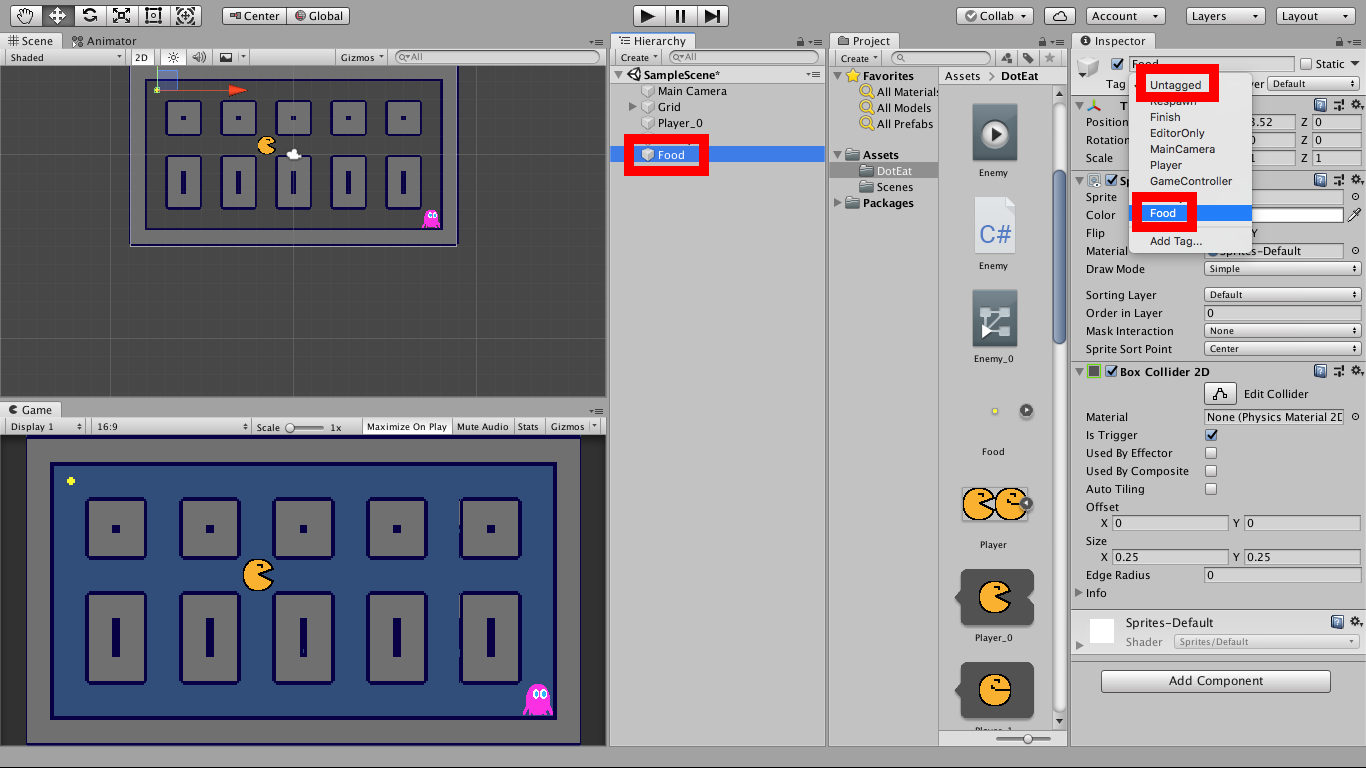Open the Layers dropdown in toolbar

pos(1225,16)
